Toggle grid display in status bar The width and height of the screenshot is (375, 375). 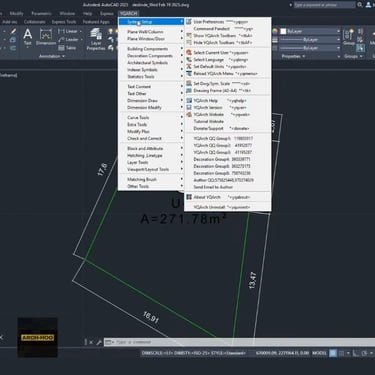[333, 353]
